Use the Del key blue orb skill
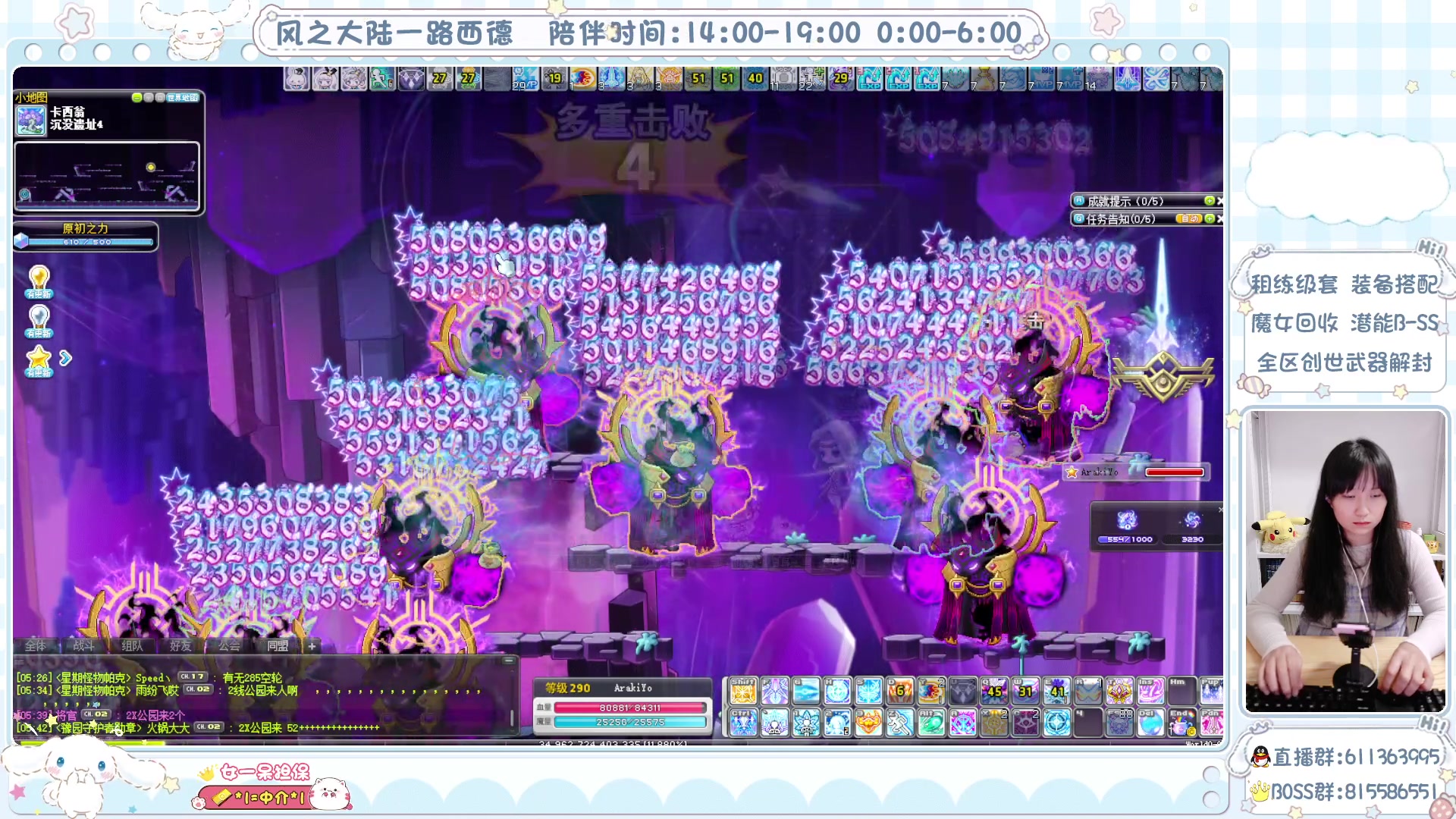The width and height of the screenshot is (1456, 819). pos(1150,723)
